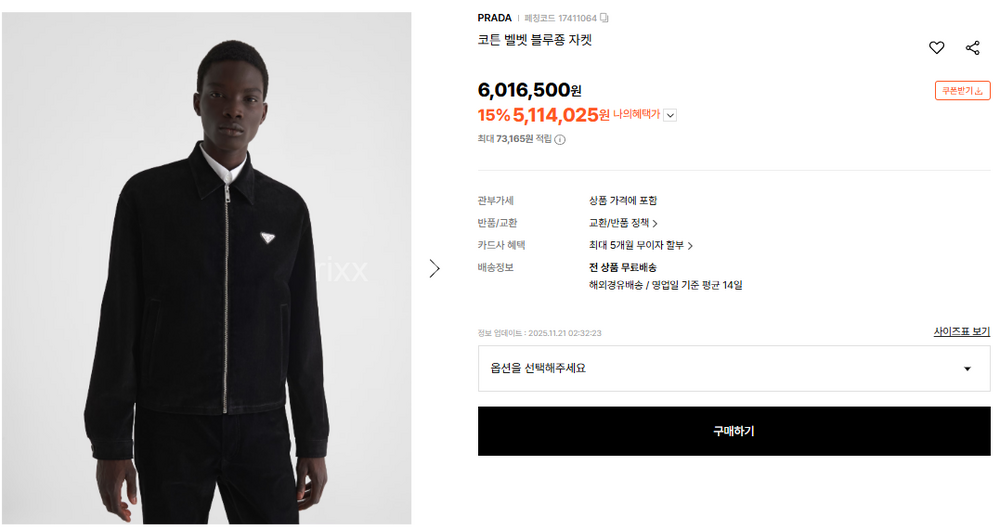Open the 사이즈표 보기 link
The width and height of the screenshot is (1000, 530).
(961, 332)
